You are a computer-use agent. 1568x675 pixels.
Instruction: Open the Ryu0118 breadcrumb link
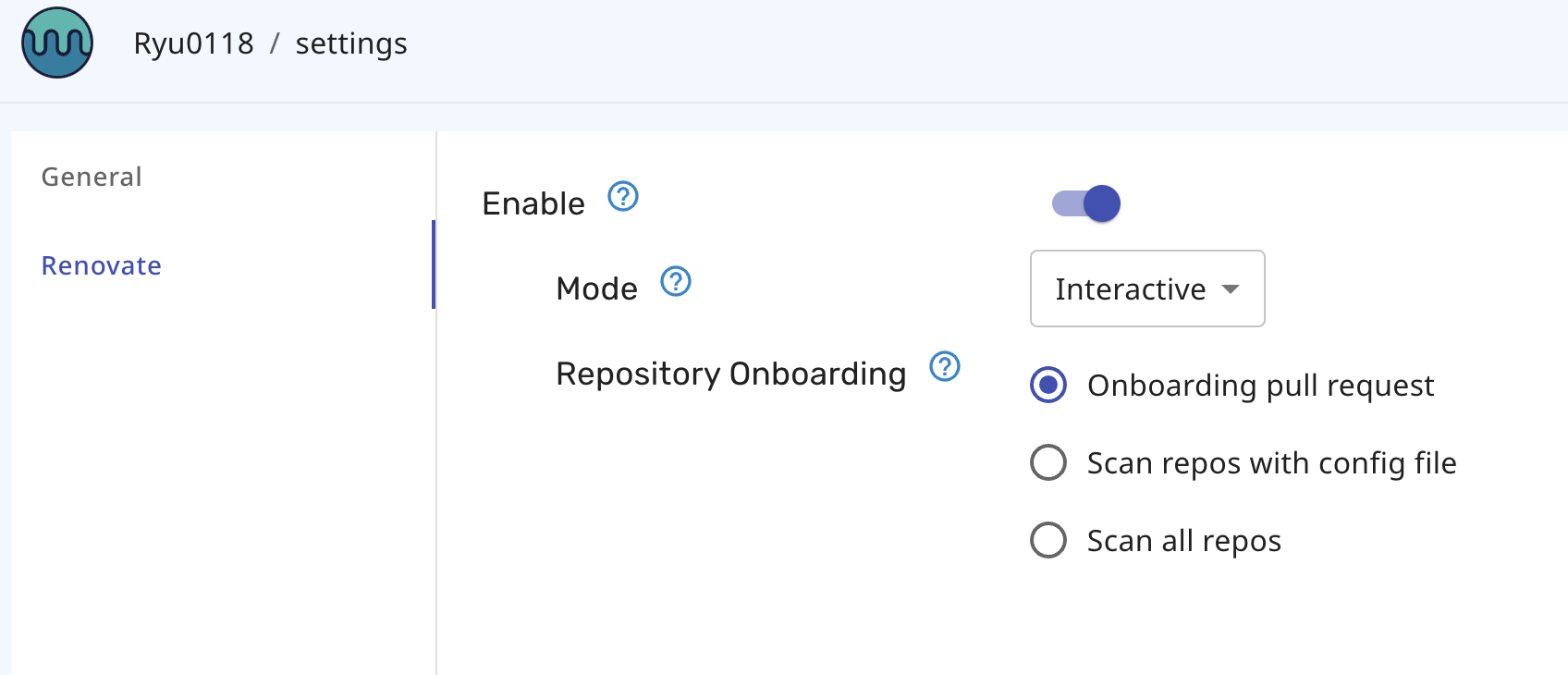193,43
